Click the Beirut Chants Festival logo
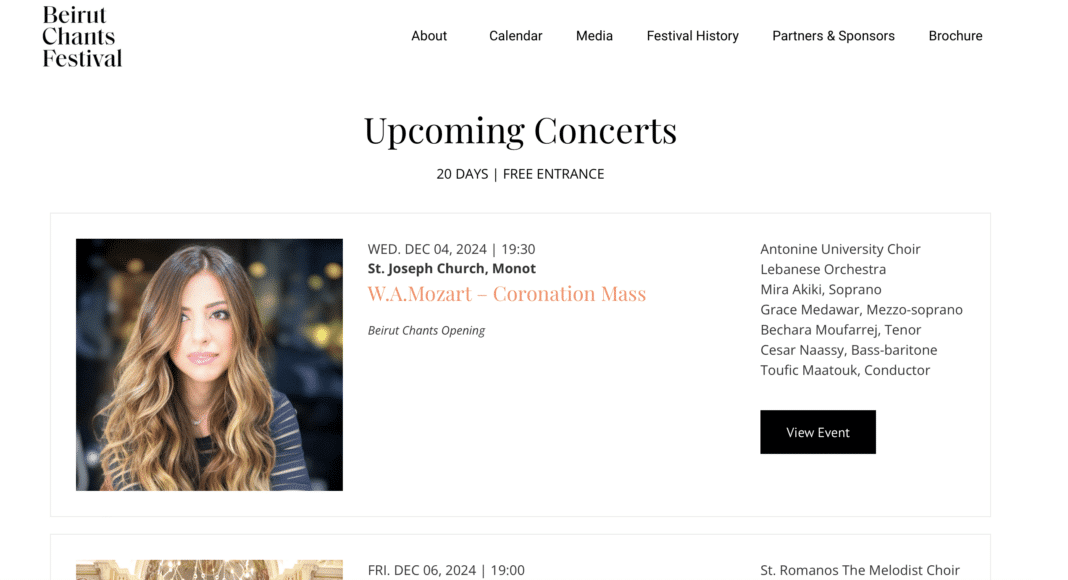Image resolution: width=1068 pixels, height=580 pixels. coord(81,36)
